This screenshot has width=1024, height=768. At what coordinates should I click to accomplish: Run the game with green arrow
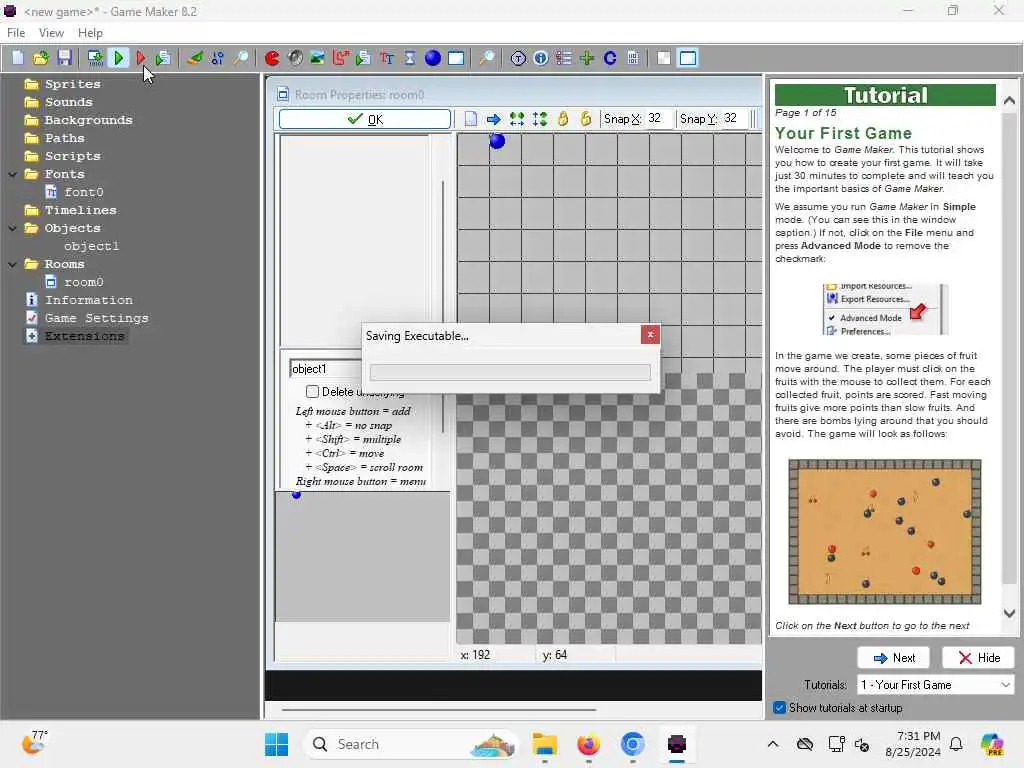pyautogui.click(x=118, y=58)
